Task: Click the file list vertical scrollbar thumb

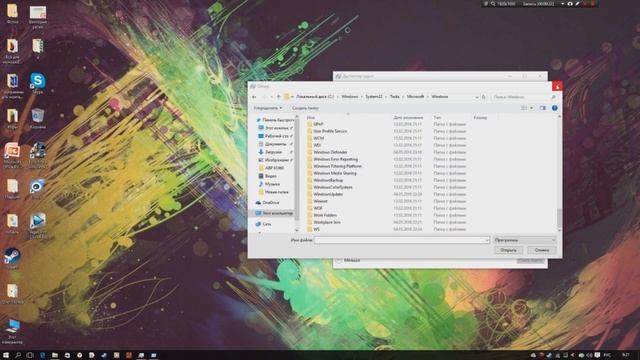Action: coord(559,218)
